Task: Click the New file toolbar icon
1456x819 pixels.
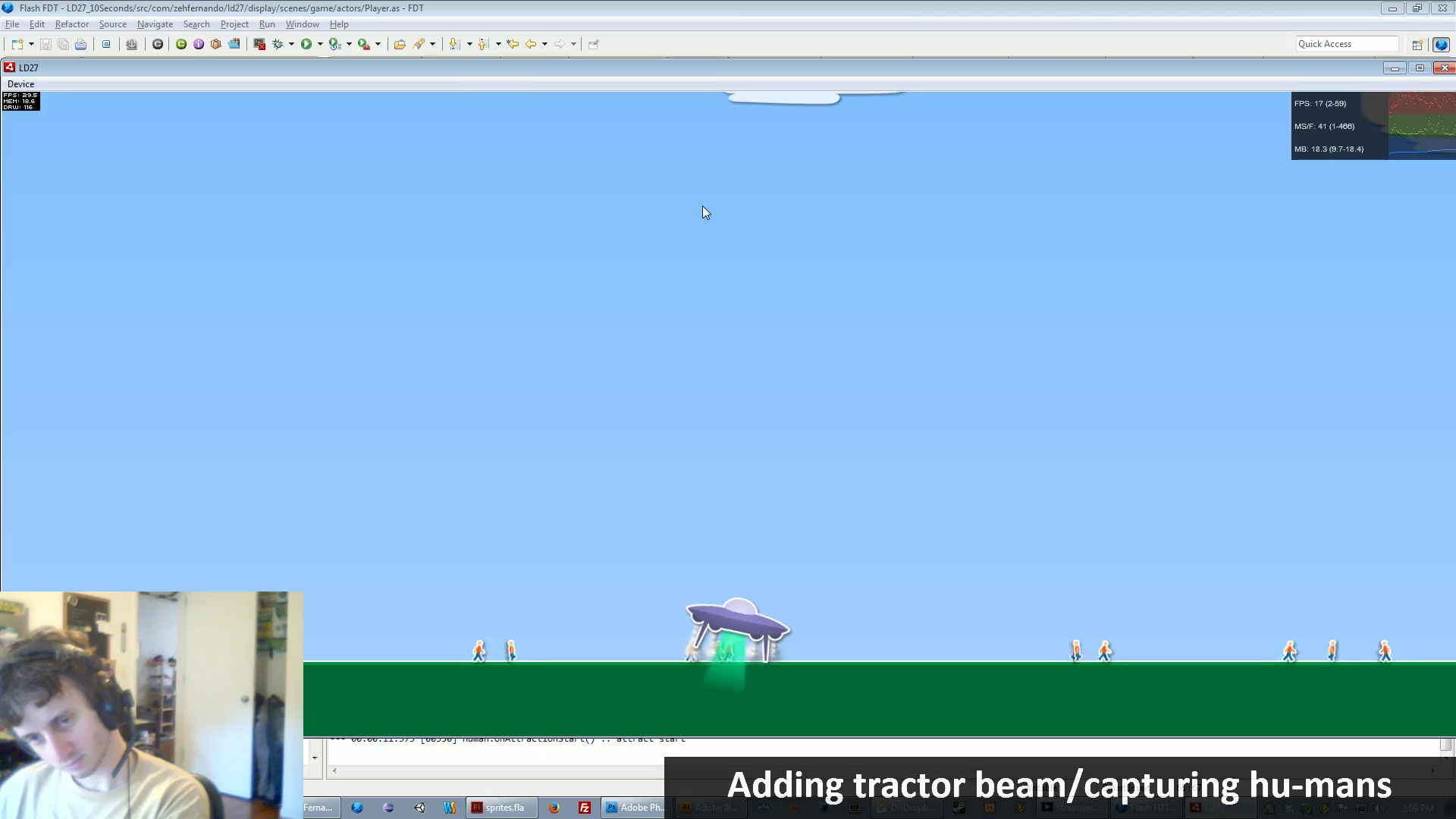Action: 17,44
